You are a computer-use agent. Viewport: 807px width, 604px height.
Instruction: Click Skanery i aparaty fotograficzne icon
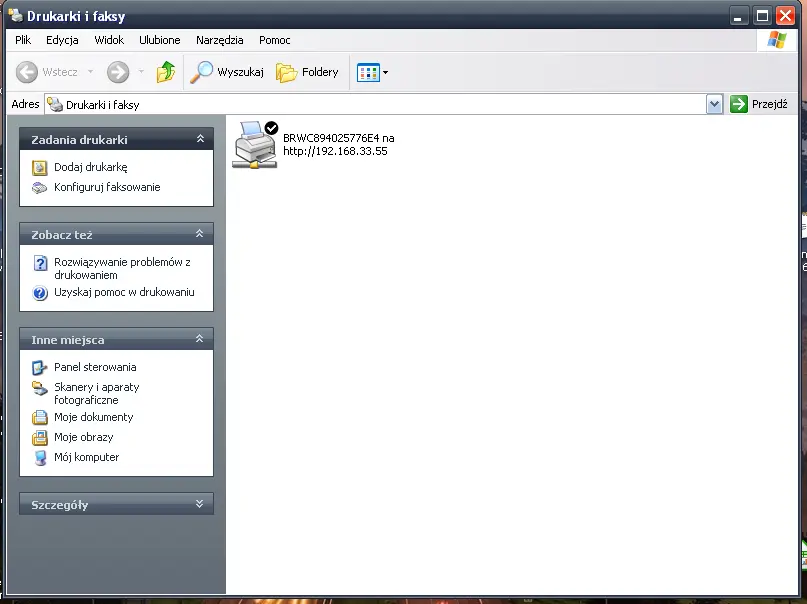pos(40,388)
